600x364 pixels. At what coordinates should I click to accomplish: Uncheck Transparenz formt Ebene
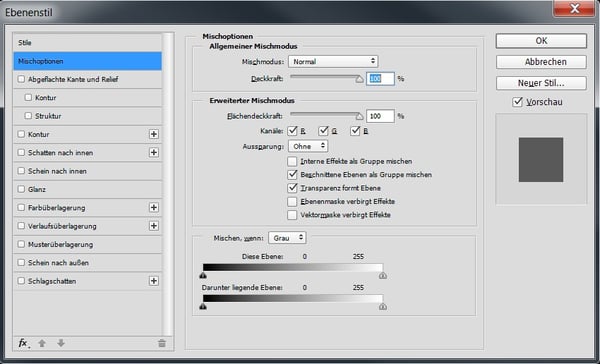coord(292,188)
